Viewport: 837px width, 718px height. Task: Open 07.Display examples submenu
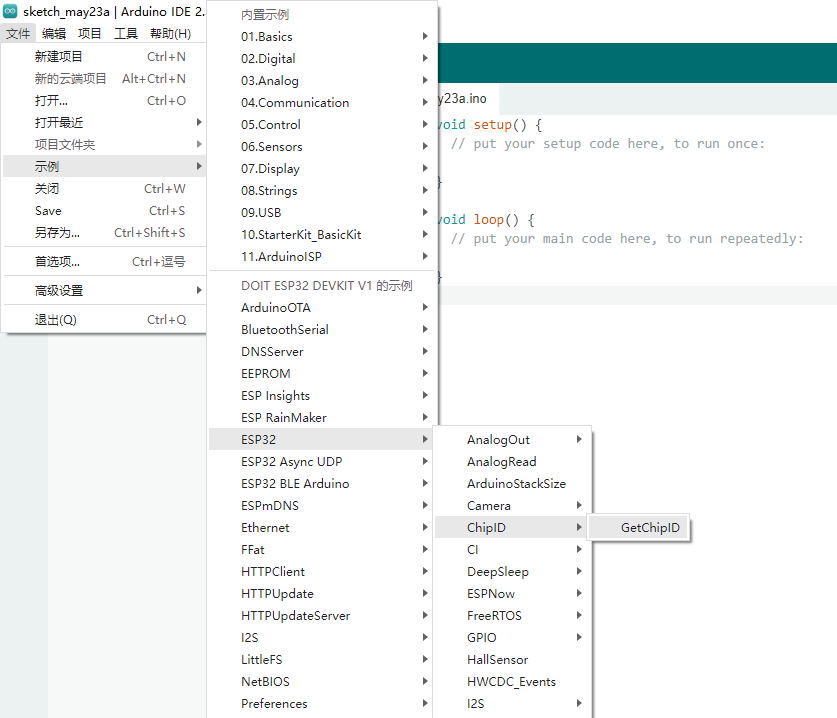(322, 168)
